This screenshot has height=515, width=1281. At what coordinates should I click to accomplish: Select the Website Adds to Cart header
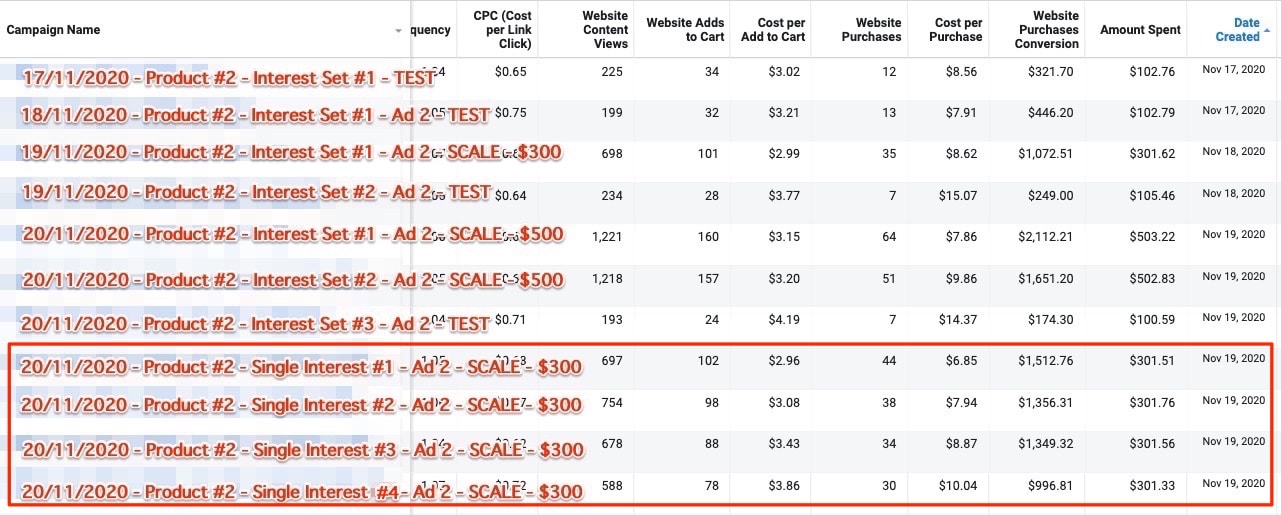684,30
